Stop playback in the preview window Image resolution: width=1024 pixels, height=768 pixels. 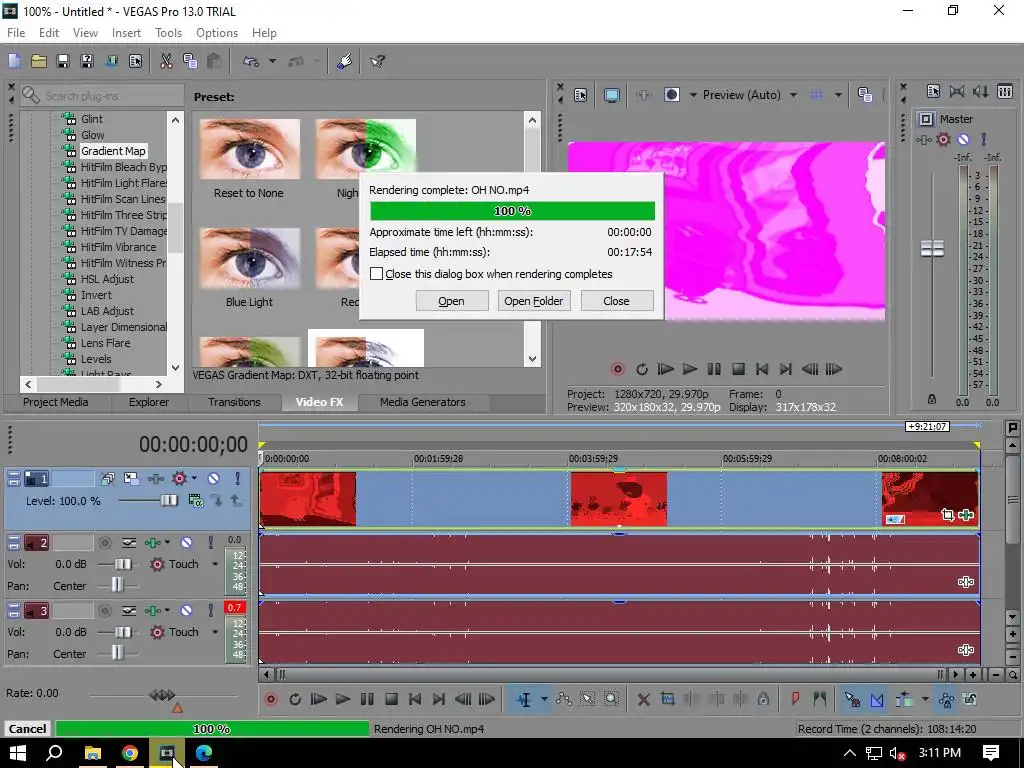pyautogui.click(x=738, y=369)
